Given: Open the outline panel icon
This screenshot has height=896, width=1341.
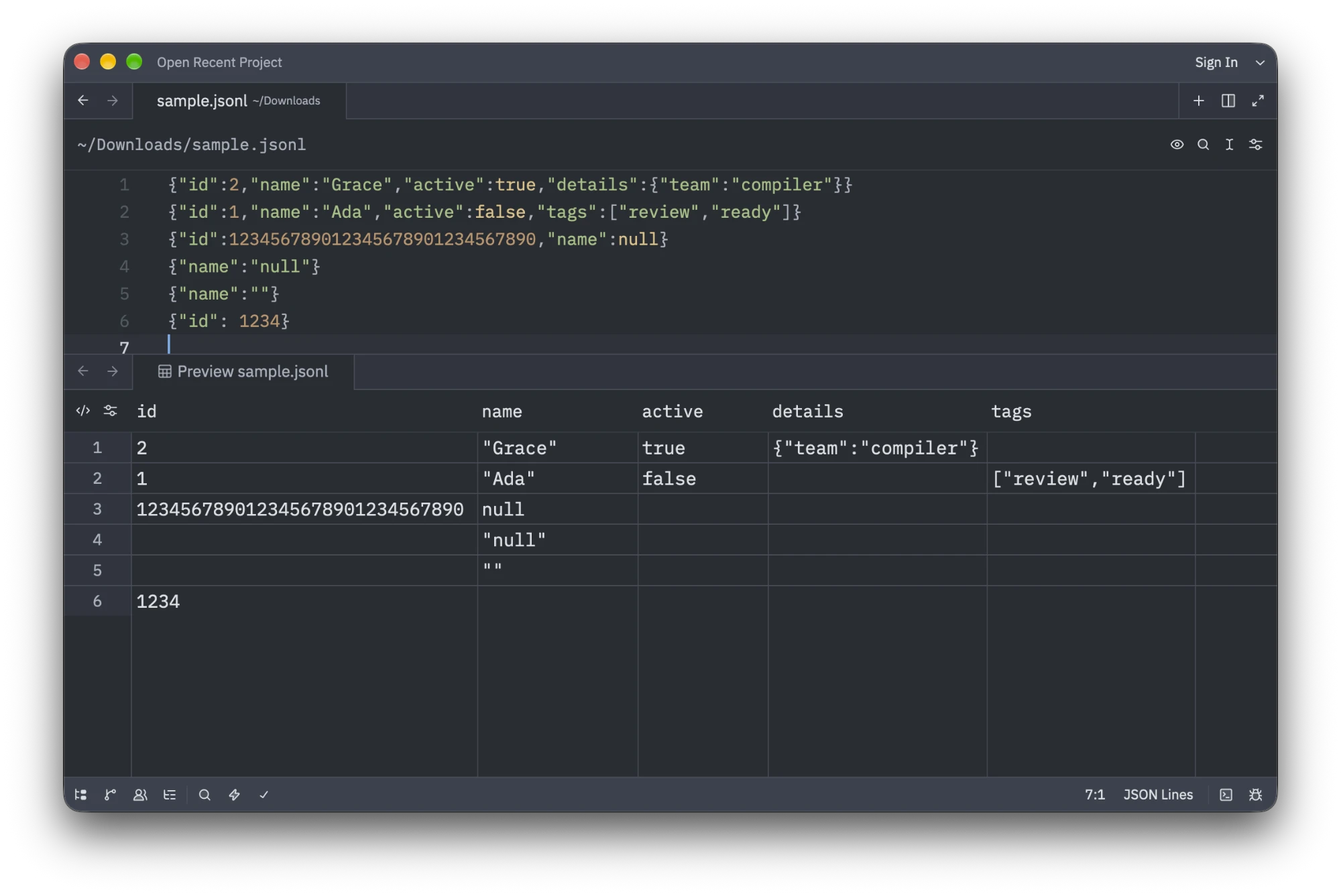Looking at the screenshot, I should click(x=170, y=795).
